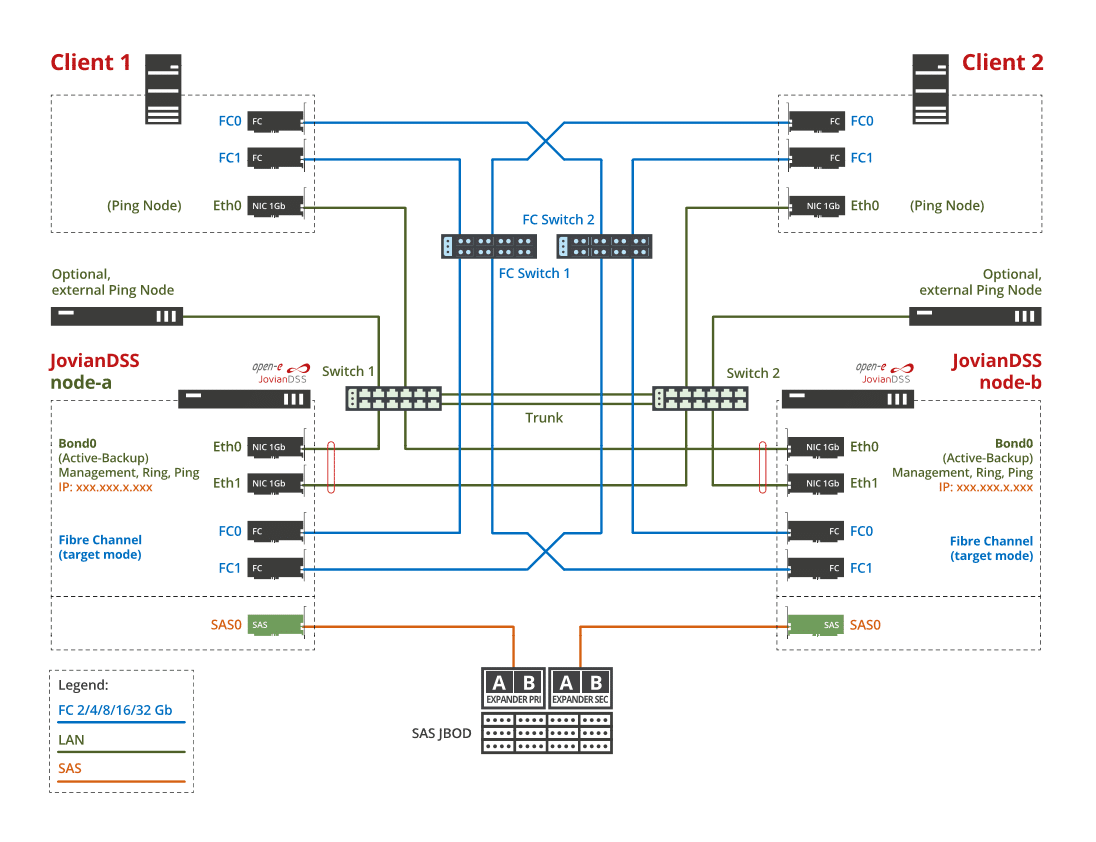Click node-a 'Fibre Channel (target mode)' text
Image resolution: width=1096 pixels, height=842 pixels.
pos(100,547)
